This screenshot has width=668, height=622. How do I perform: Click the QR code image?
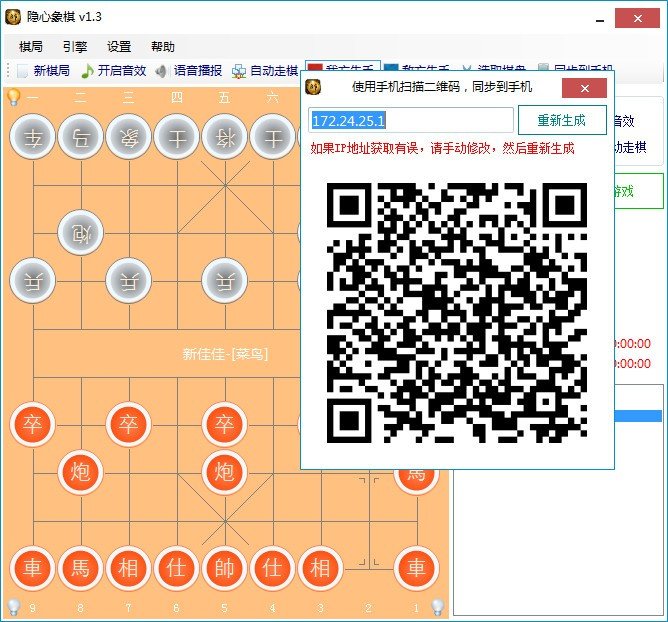[457, 313]
